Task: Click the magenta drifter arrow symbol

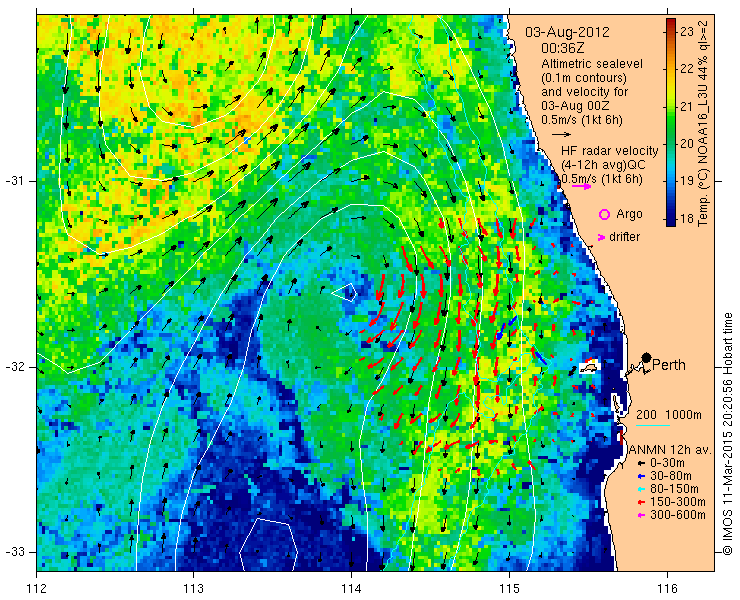Action: pos(601,237)
